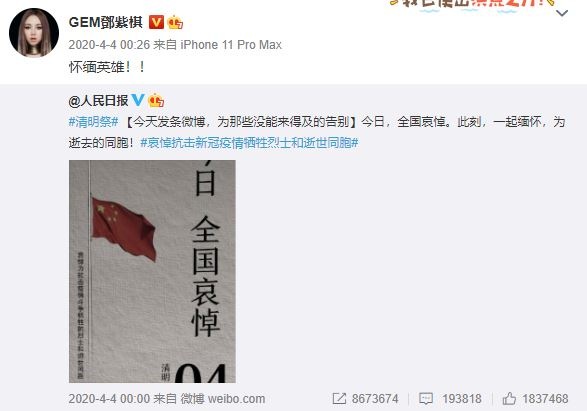Open GEM鄧紫棋 profile avatar
The width and height of the screenshot is (587, 411).
34,33
